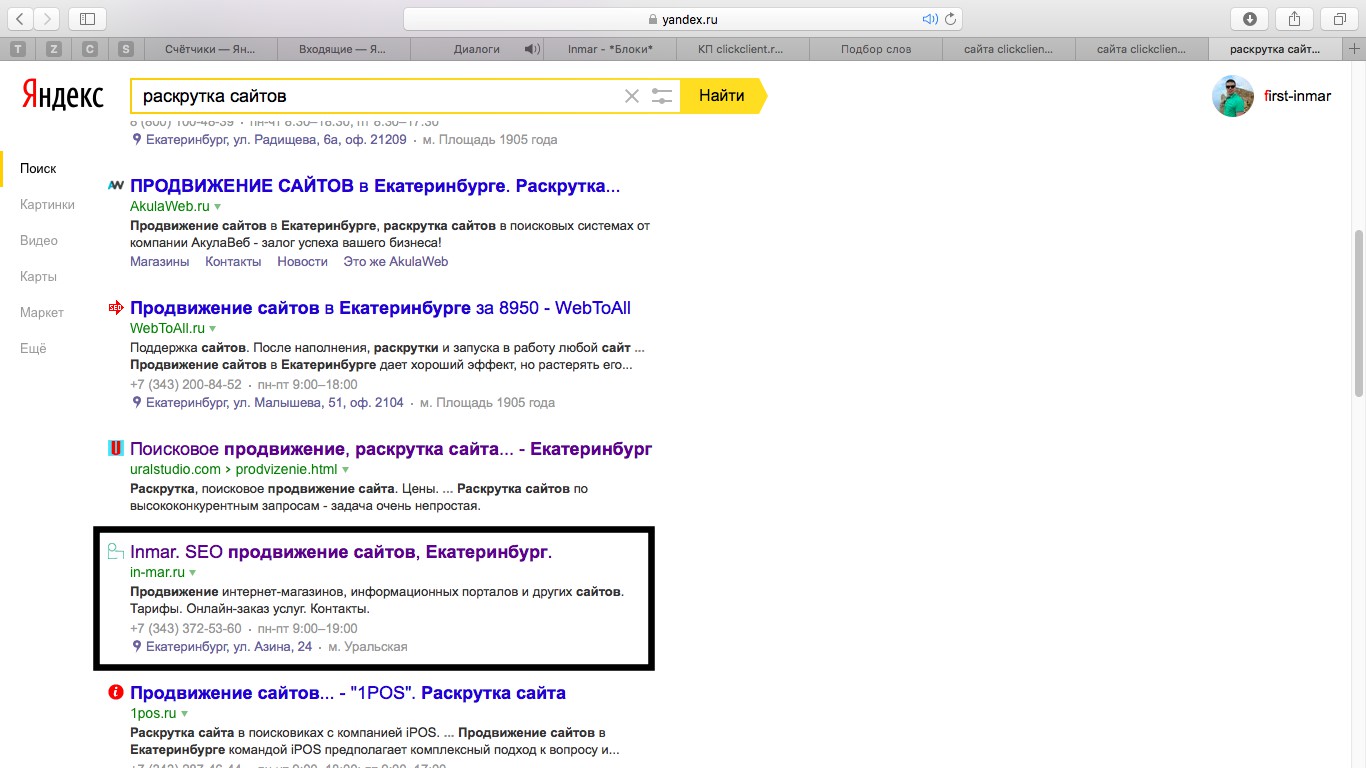Open the pinned C tab

[x=90, y=49]
